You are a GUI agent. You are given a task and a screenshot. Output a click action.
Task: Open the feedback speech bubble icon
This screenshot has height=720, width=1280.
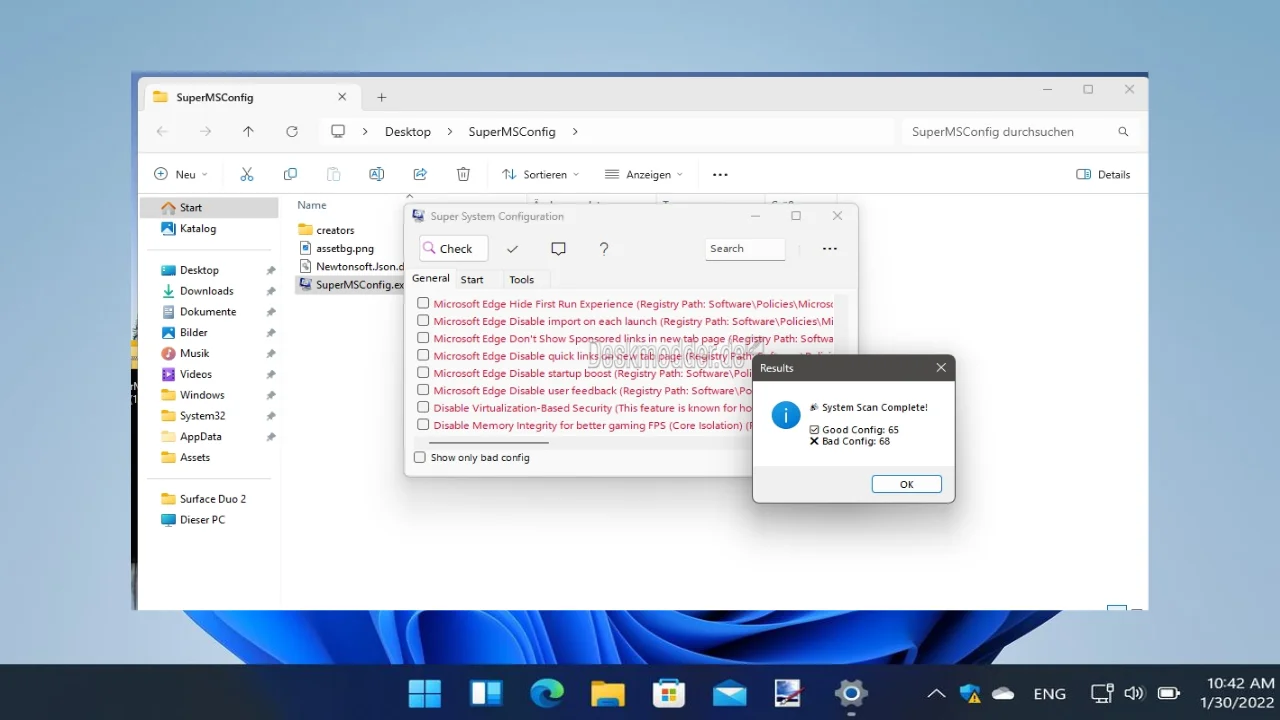click(x=558, y=249)
